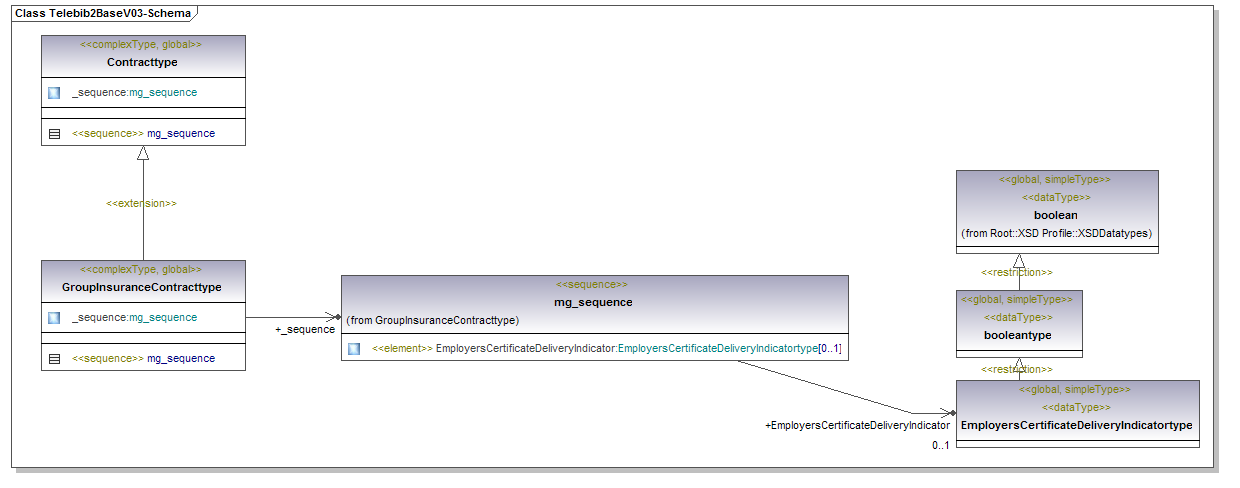The height and width of the screenshot is (488, 1240).
Task: Select the Contracttype class header
Action: coord(142,62)
